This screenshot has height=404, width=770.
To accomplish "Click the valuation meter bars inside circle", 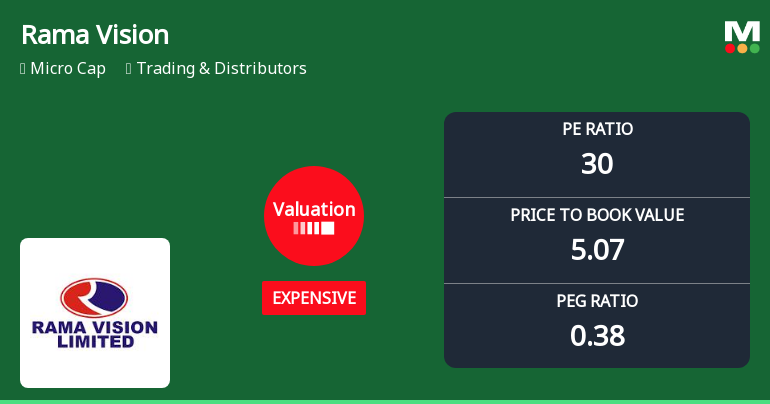I will (x=314, y=228).
